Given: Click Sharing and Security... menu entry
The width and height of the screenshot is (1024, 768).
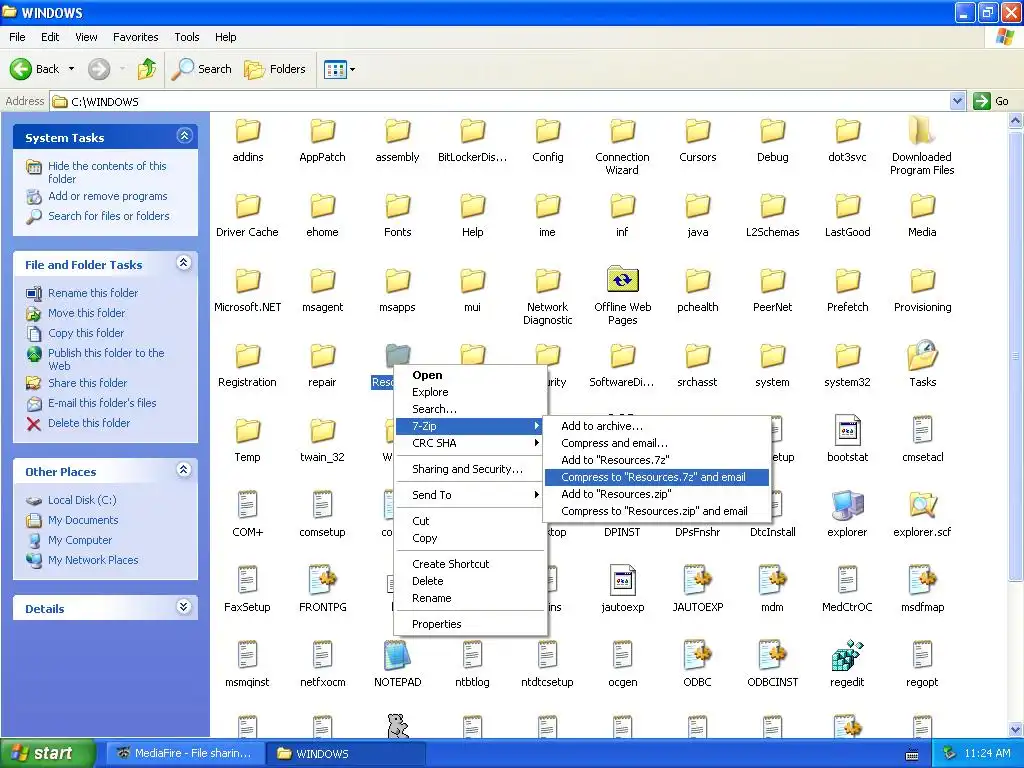Looking at the screenshot, I should (470, 469).
